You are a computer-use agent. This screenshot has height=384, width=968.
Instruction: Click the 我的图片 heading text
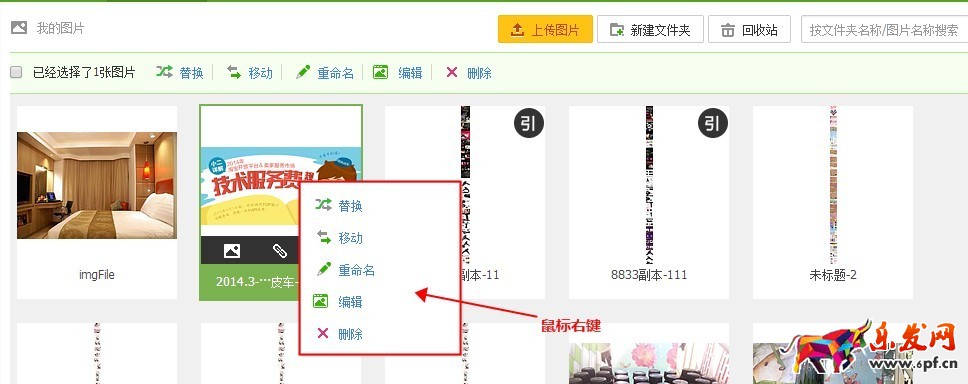pos(60,28)
